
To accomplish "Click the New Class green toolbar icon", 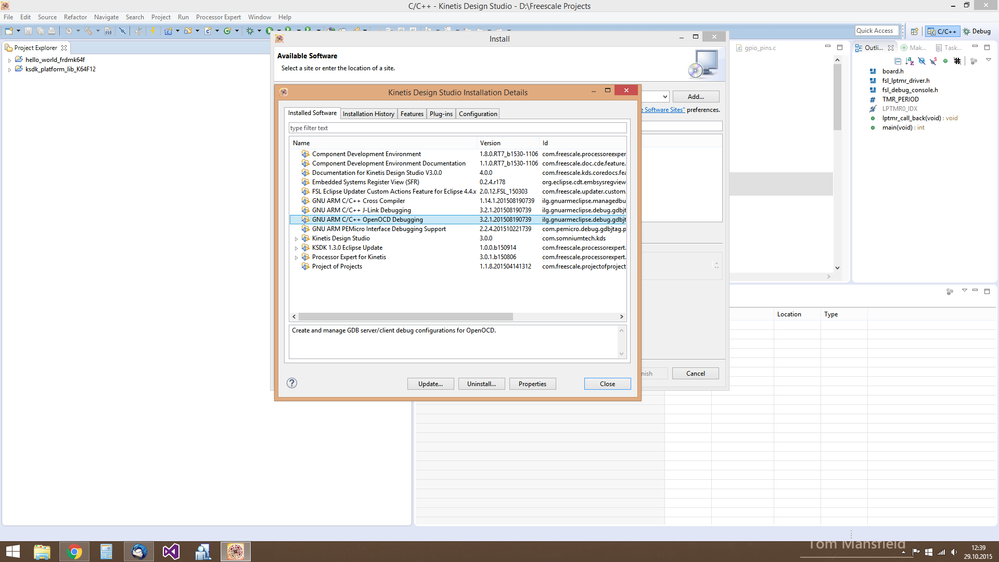I will point(227,31).
